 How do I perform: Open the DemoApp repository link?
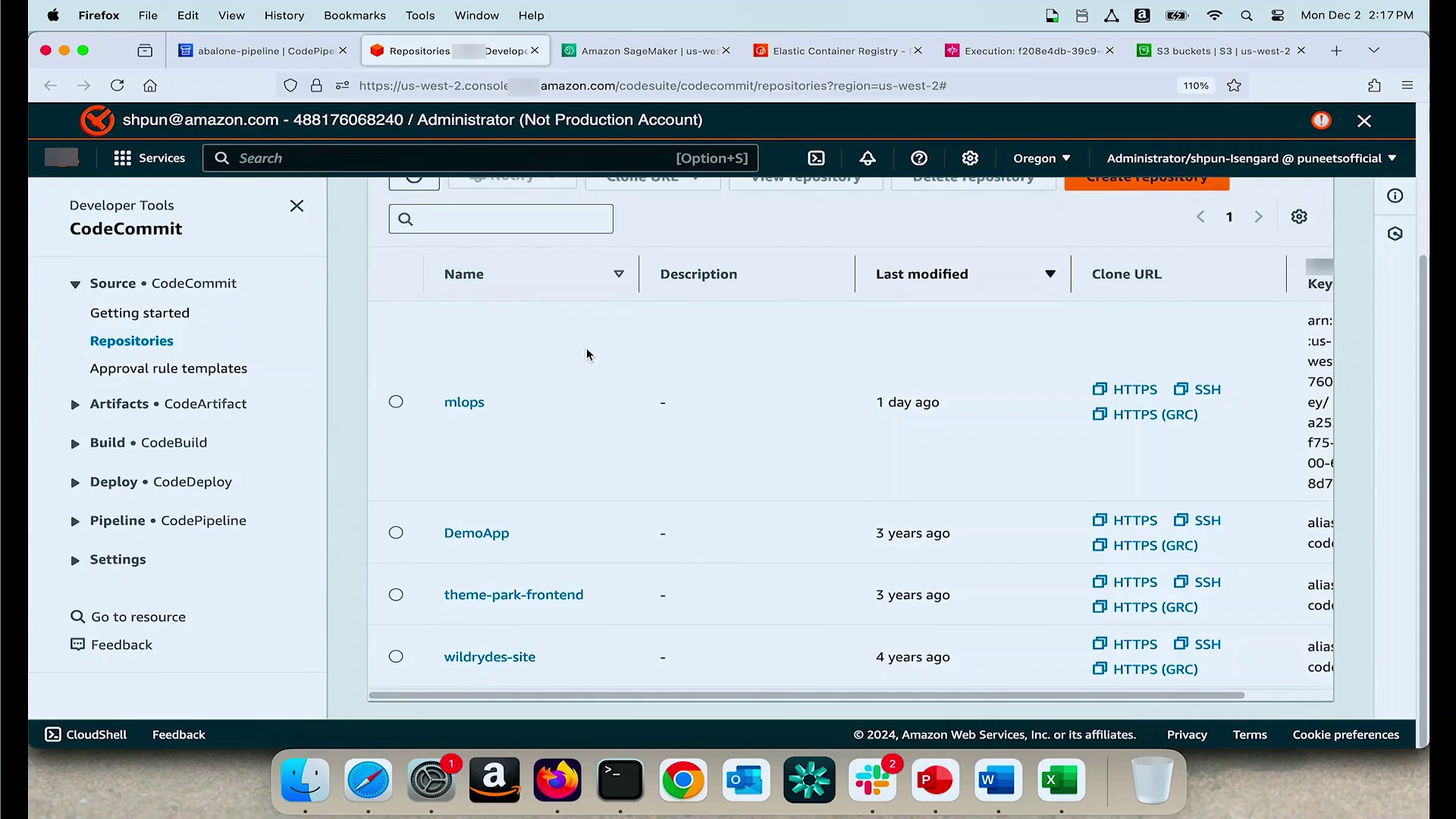(476, 533)
